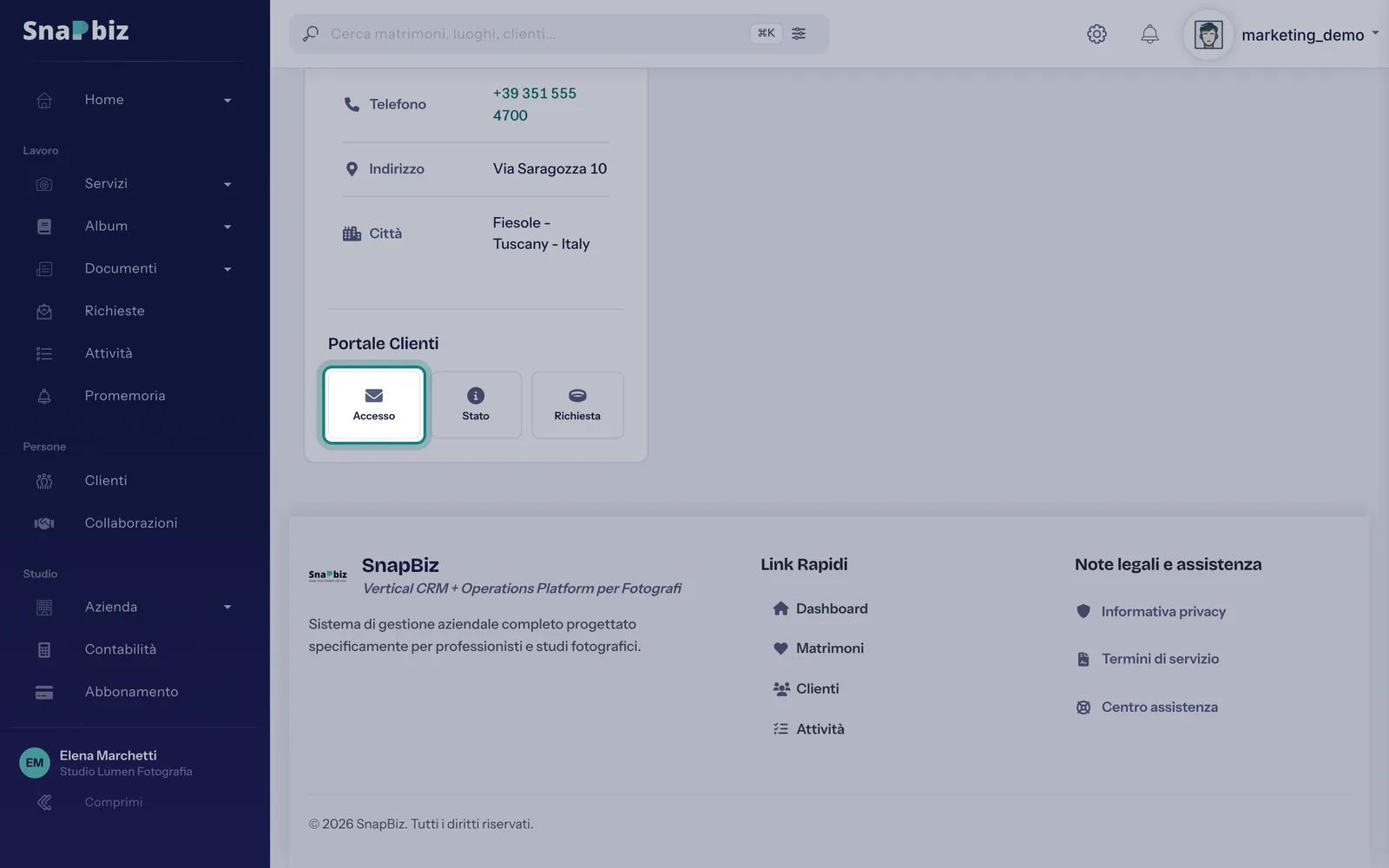Click the Azienda building icon in the sidebar
1389x868 pixels.
coord(44,608)
